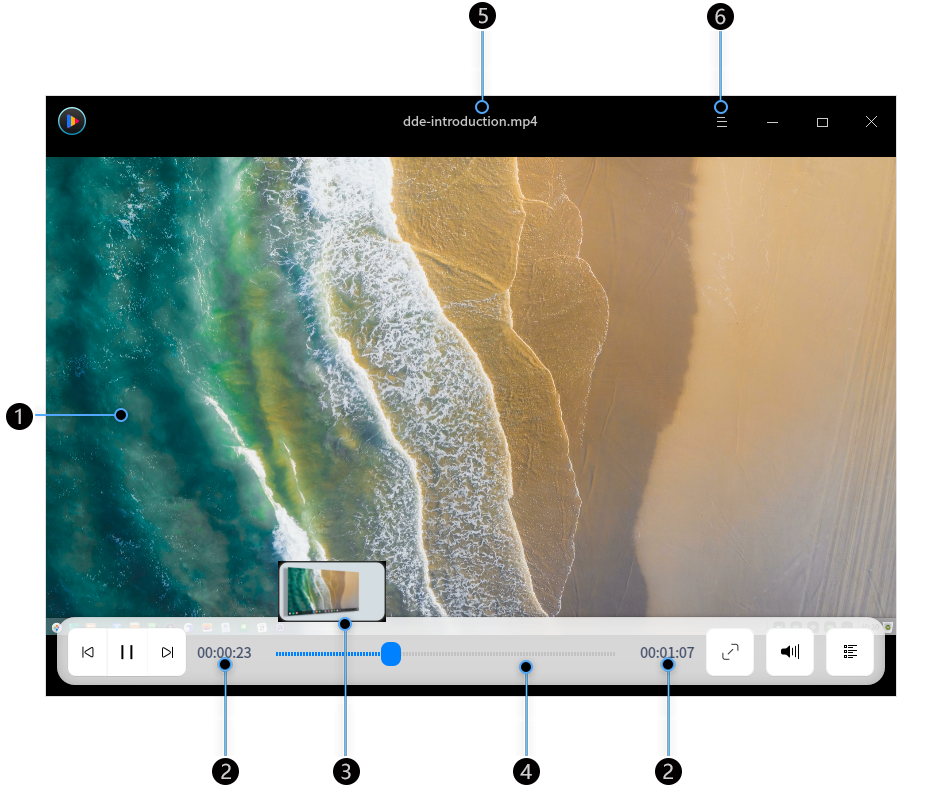
Task: Minimize the movie player window
Action: pyautogui.click(x=772, y=123)
